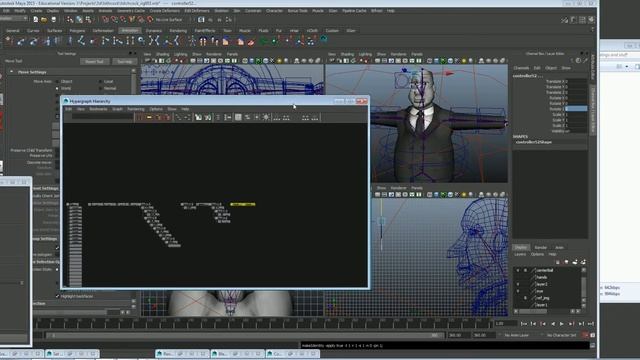Play the animation forwards

pyautogui.click(x=562, y=324)
